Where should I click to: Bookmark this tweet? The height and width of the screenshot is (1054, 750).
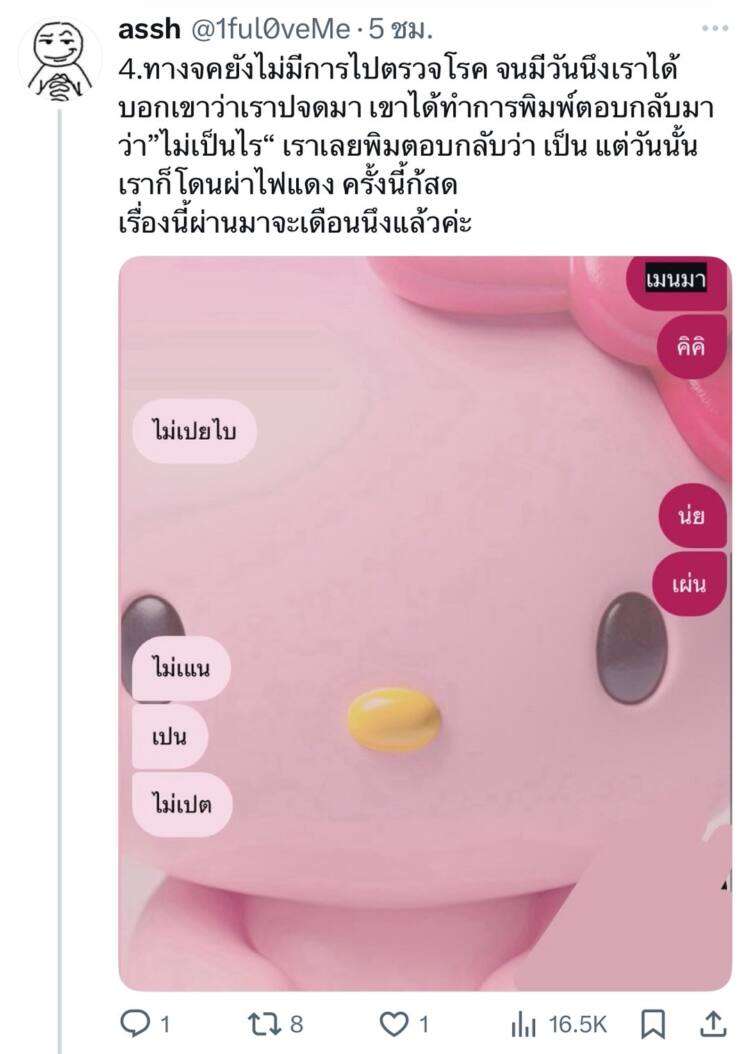(x=653, y=1024)
